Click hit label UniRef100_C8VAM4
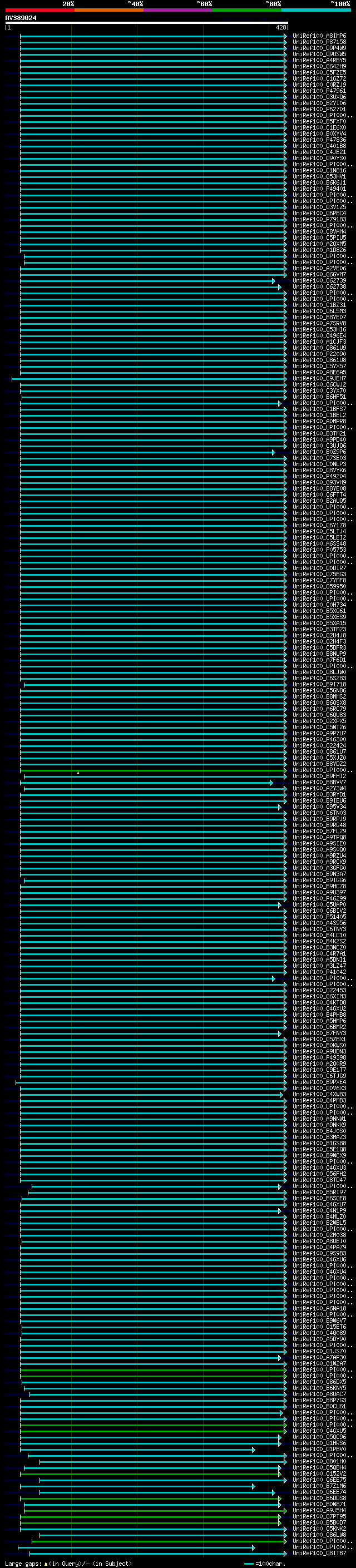Screen dimensions: 356x1568 pos(319,231)
